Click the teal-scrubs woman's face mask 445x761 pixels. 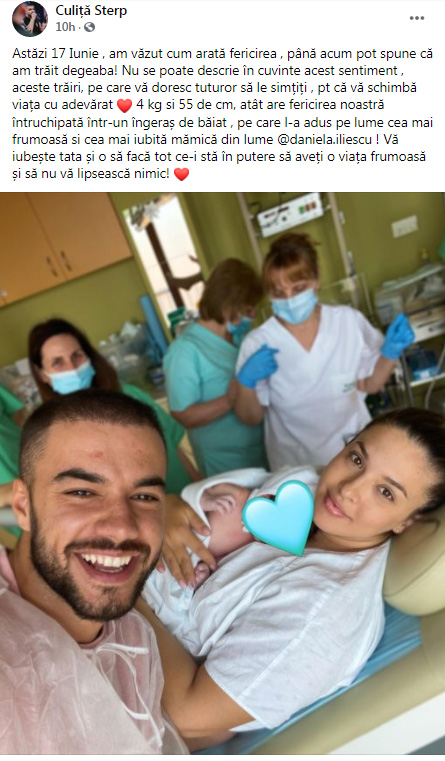coord(240,328)
